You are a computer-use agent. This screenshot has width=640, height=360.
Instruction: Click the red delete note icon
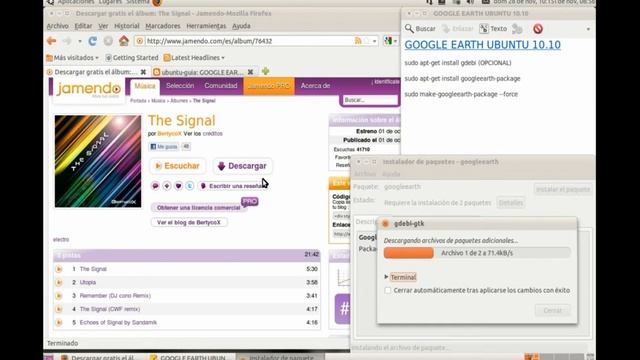(x=538, y=29)
